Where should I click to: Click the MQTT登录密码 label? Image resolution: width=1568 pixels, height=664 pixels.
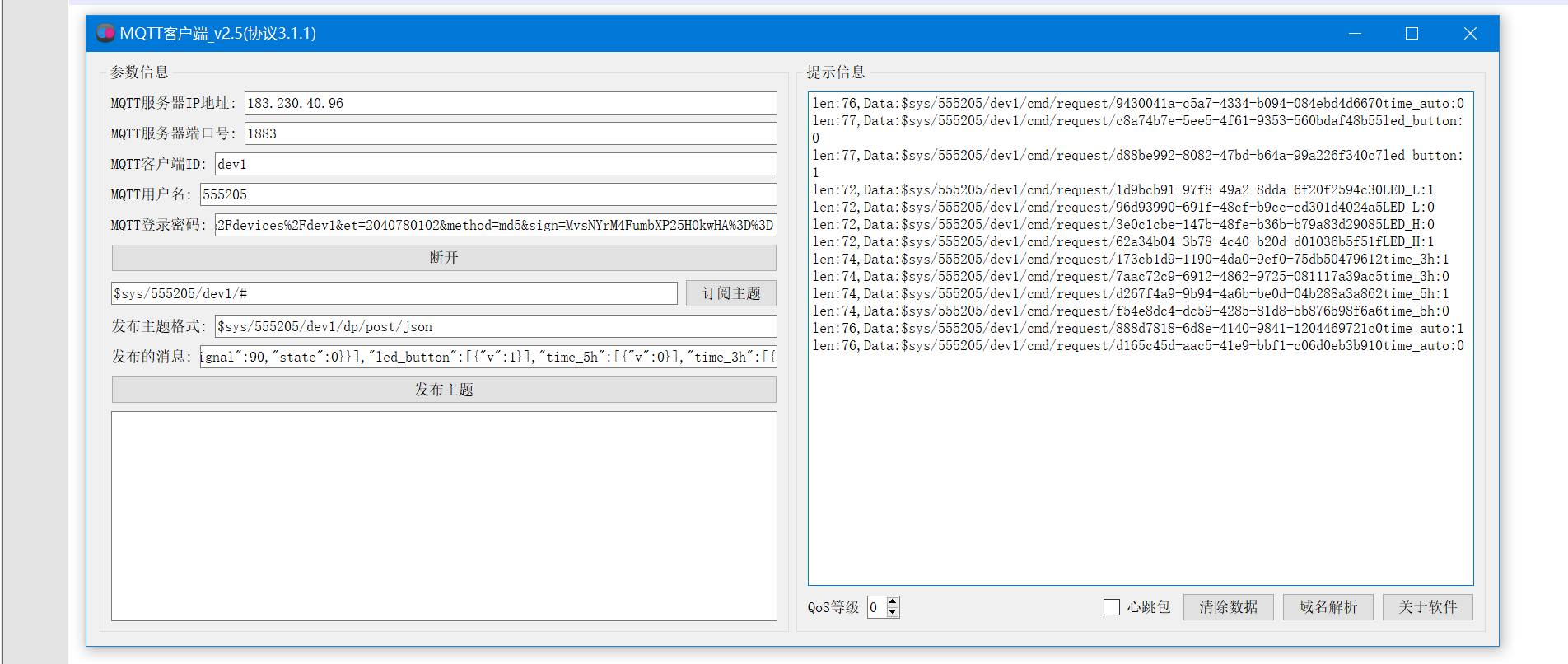pos(159,225)
